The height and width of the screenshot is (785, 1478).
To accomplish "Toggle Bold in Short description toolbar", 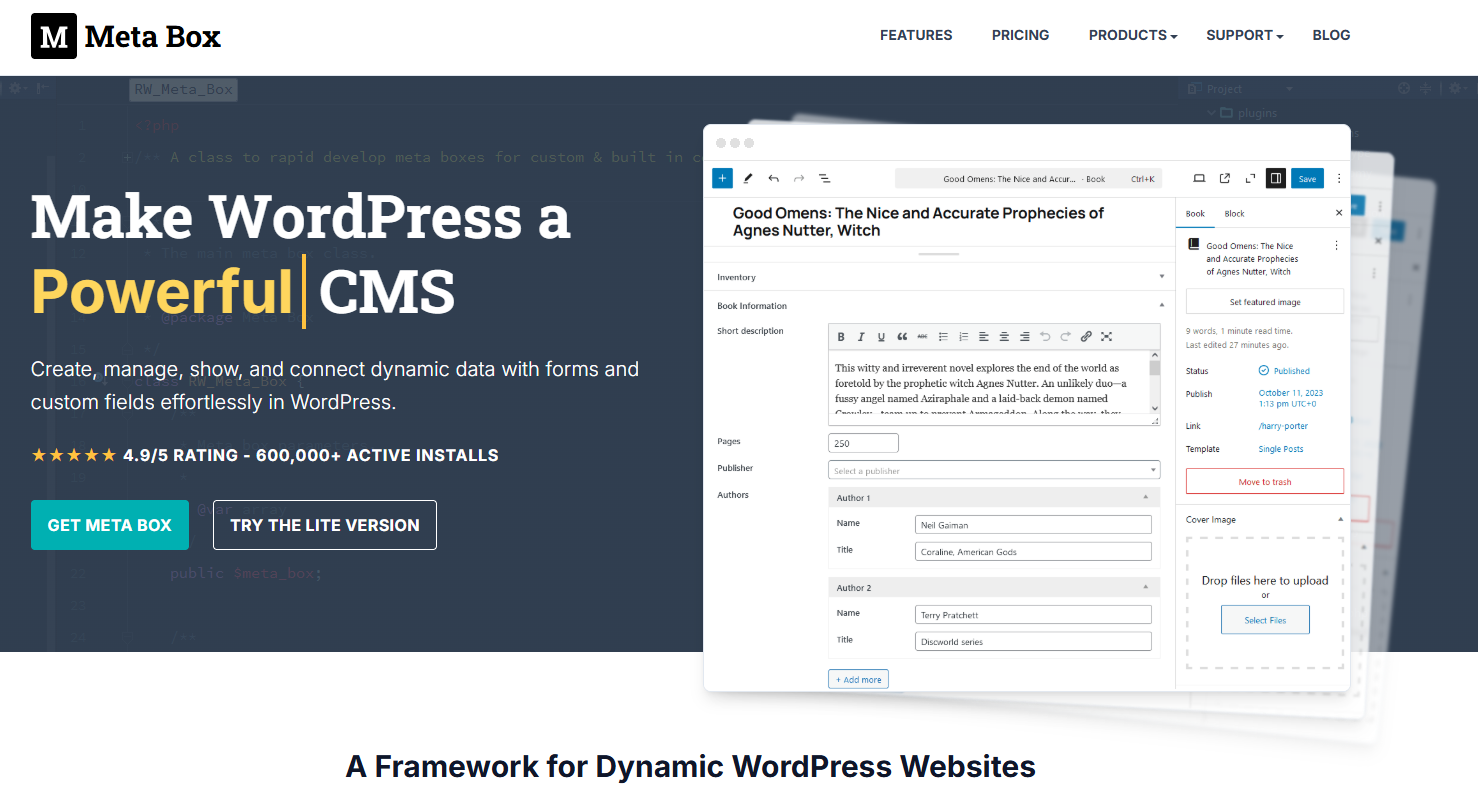I will 841,336.
